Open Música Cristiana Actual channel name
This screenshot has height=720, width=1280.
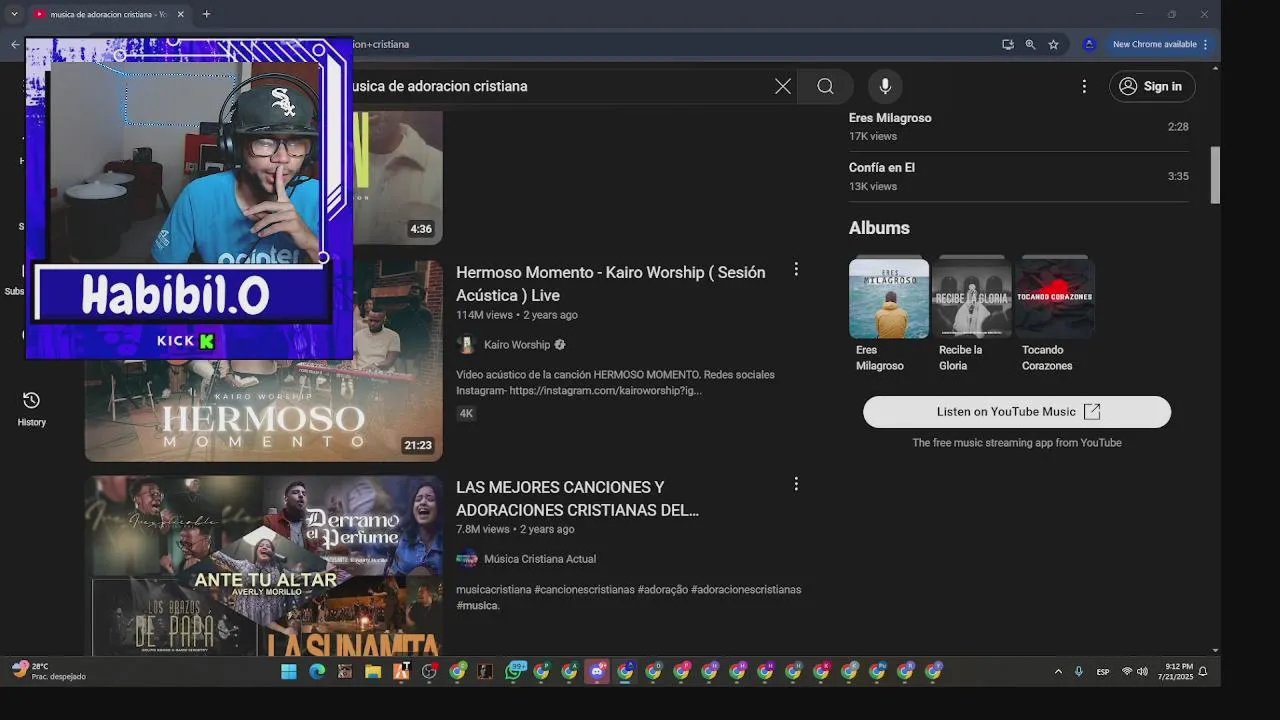pyautogui.click(x=540, y=559)
